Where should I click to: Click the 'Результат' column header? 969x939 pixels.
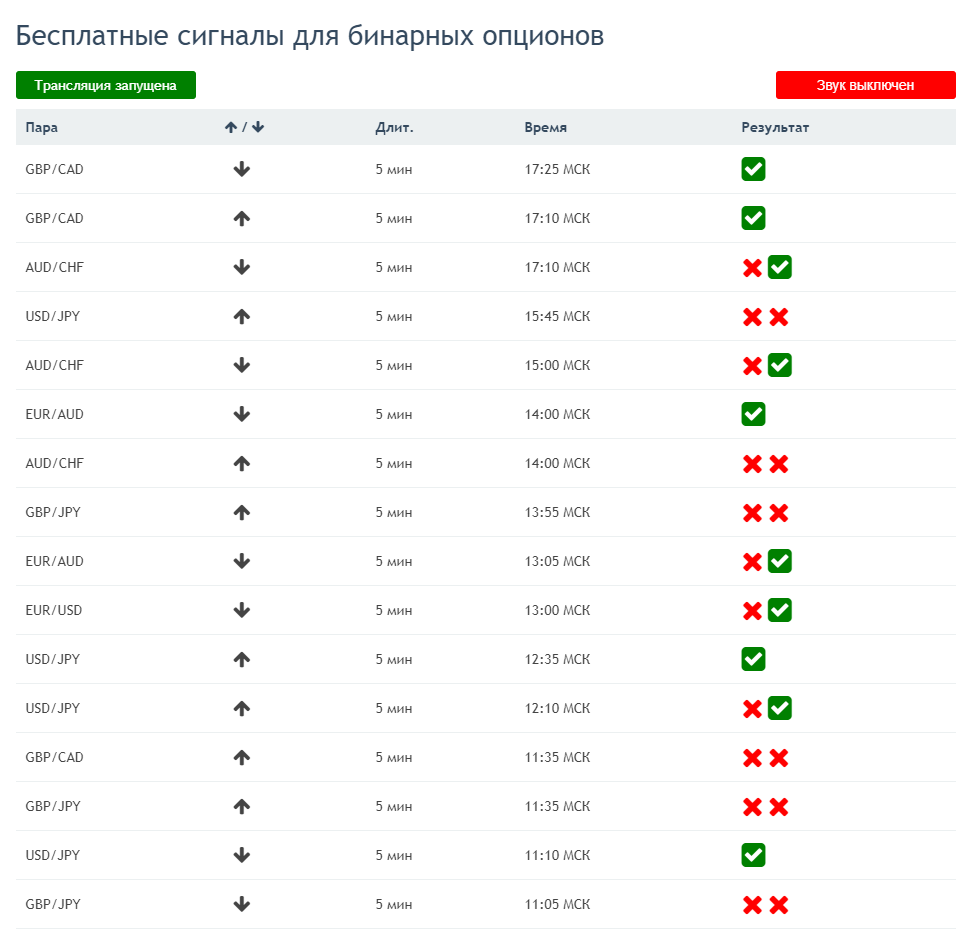[775, 127]
